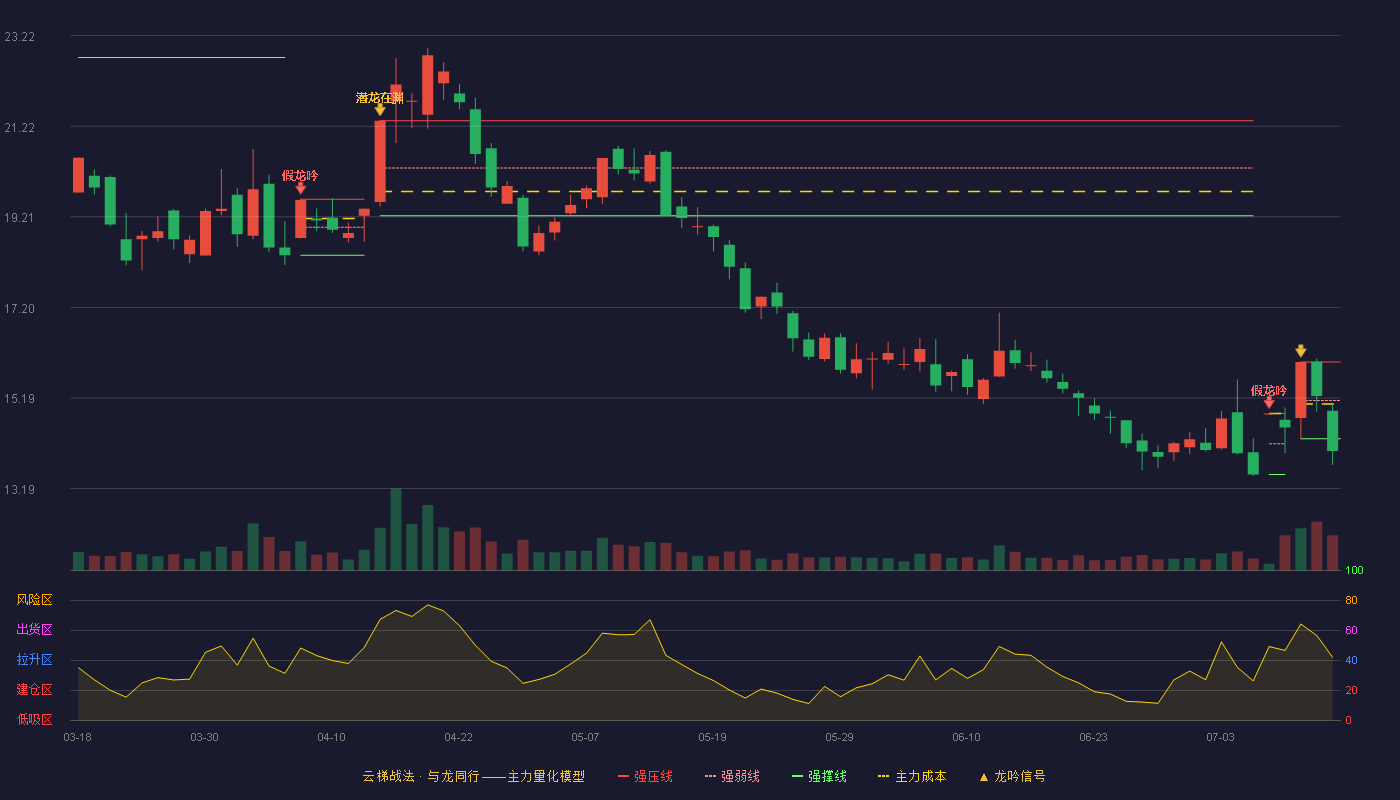The height and width of the screenshot is (800, 1400).
Task: Click the 05-29 date label
Action: click(839, 737)
